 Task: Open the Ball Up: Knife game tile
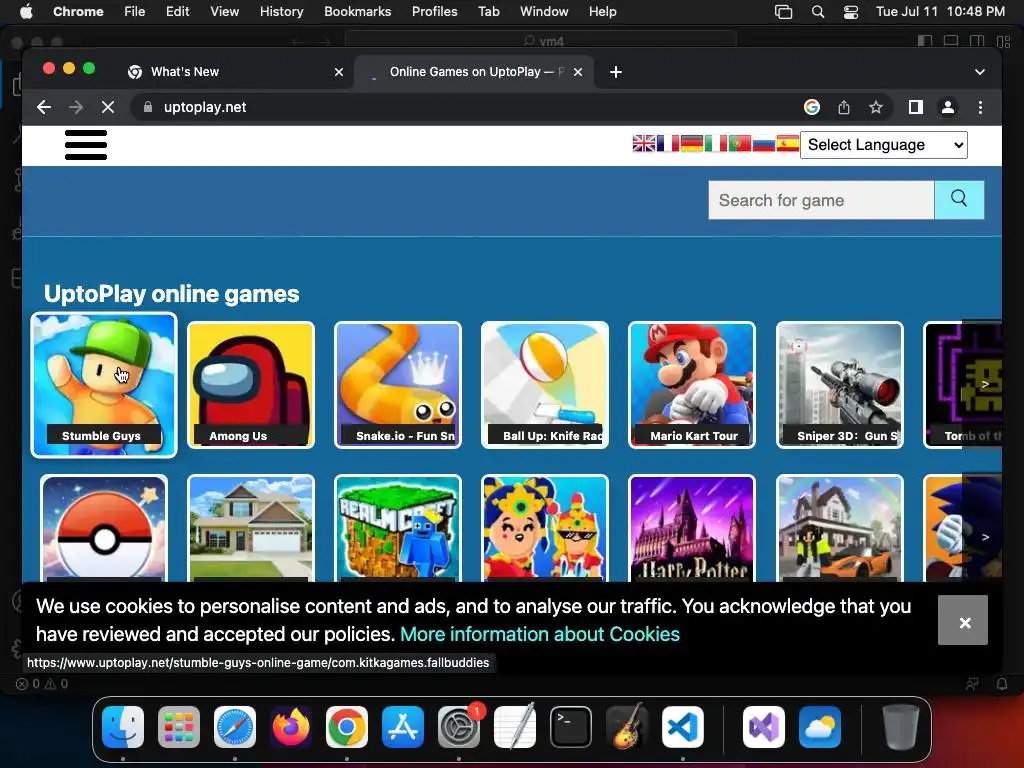(x=545, y=385)
